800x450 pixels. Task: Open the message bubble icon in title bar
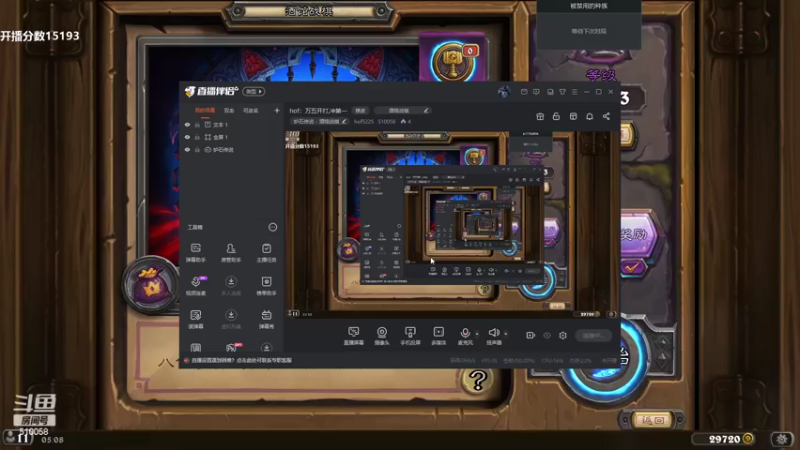tap(536, 92)
